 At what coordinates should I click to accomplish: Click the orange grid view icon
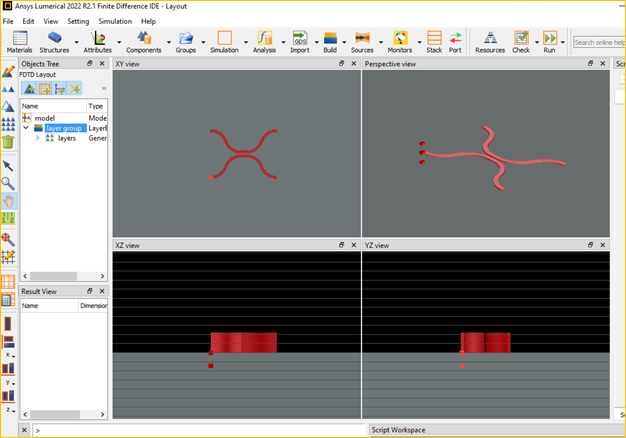[8, 281]
